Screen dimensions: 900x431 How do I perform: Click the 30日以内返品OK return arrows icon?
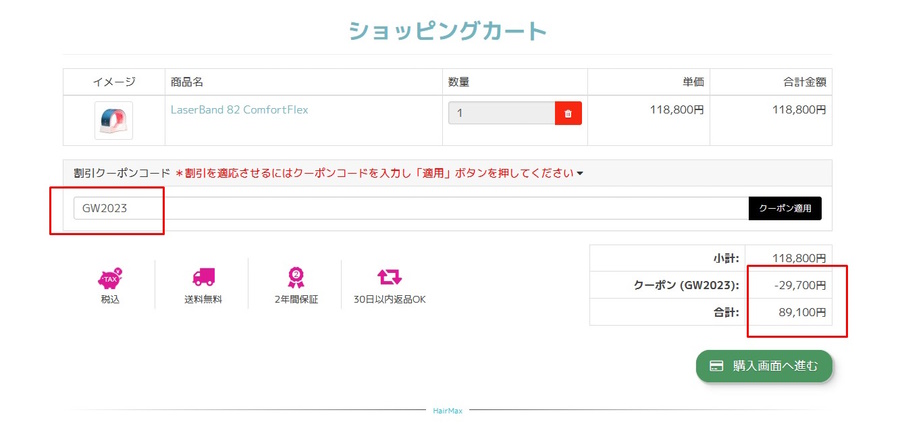(x=389, y=277)
